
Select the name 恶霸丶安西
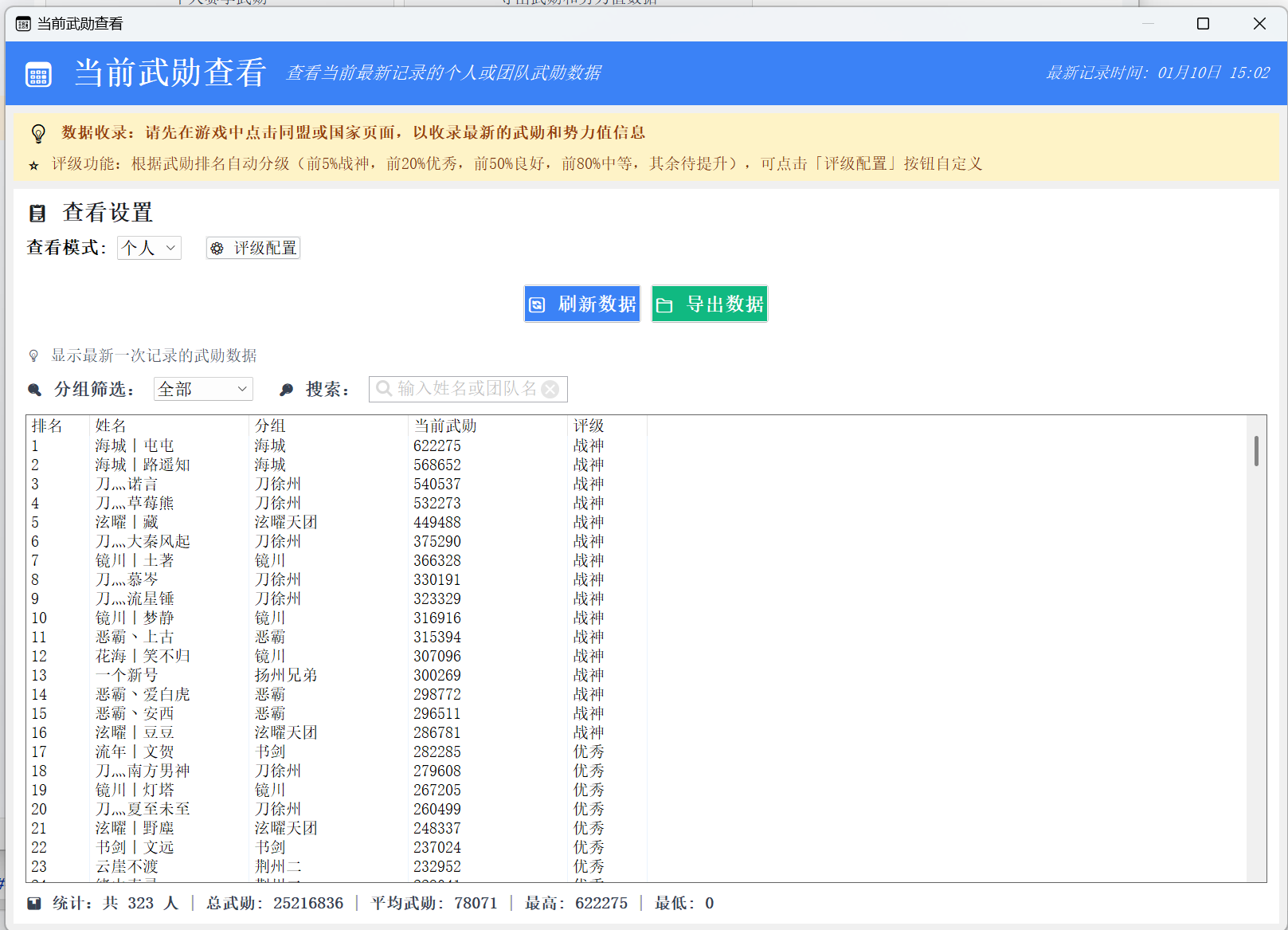[135, 713]
